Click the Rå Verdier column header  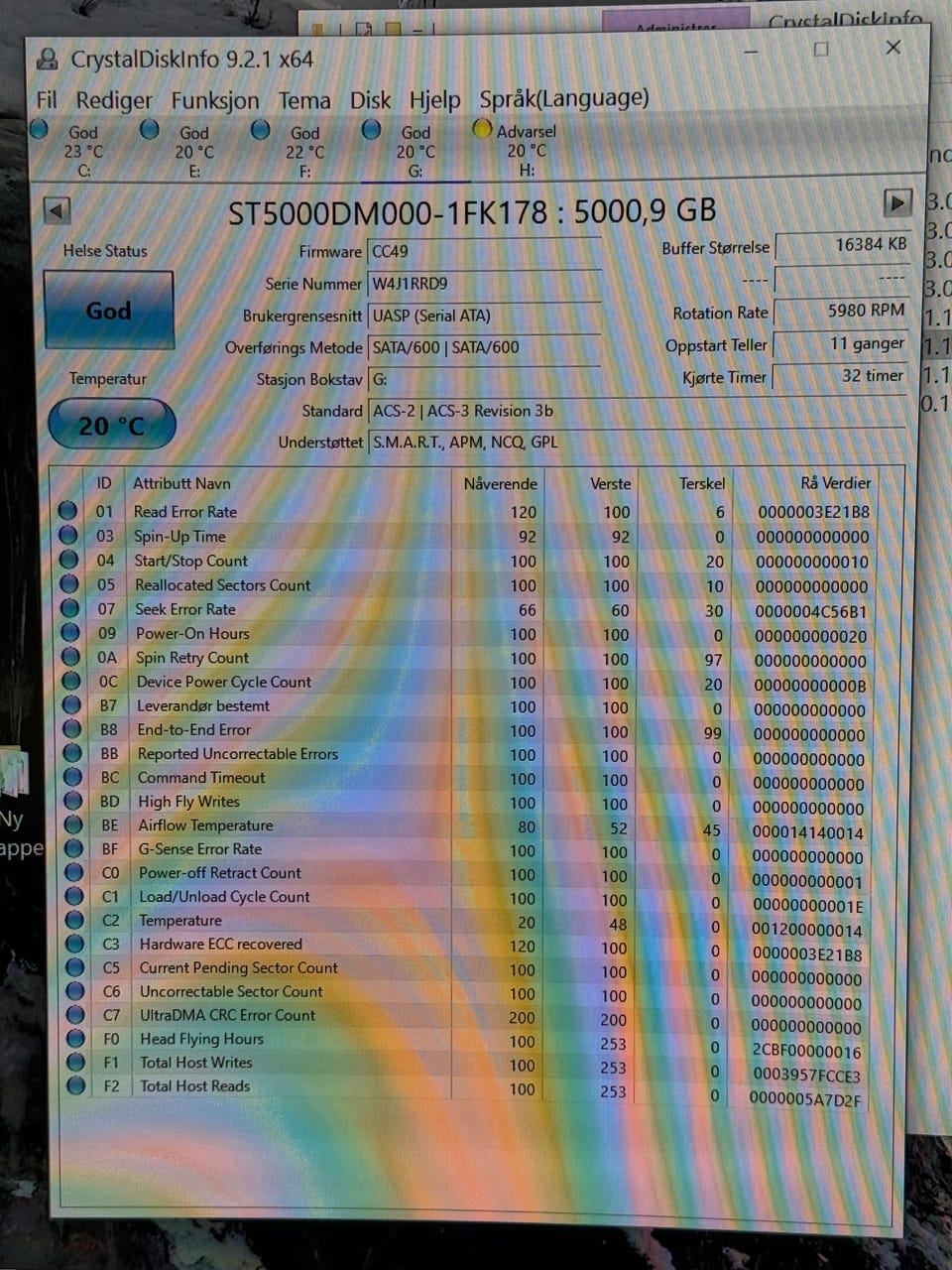point(835,483)
